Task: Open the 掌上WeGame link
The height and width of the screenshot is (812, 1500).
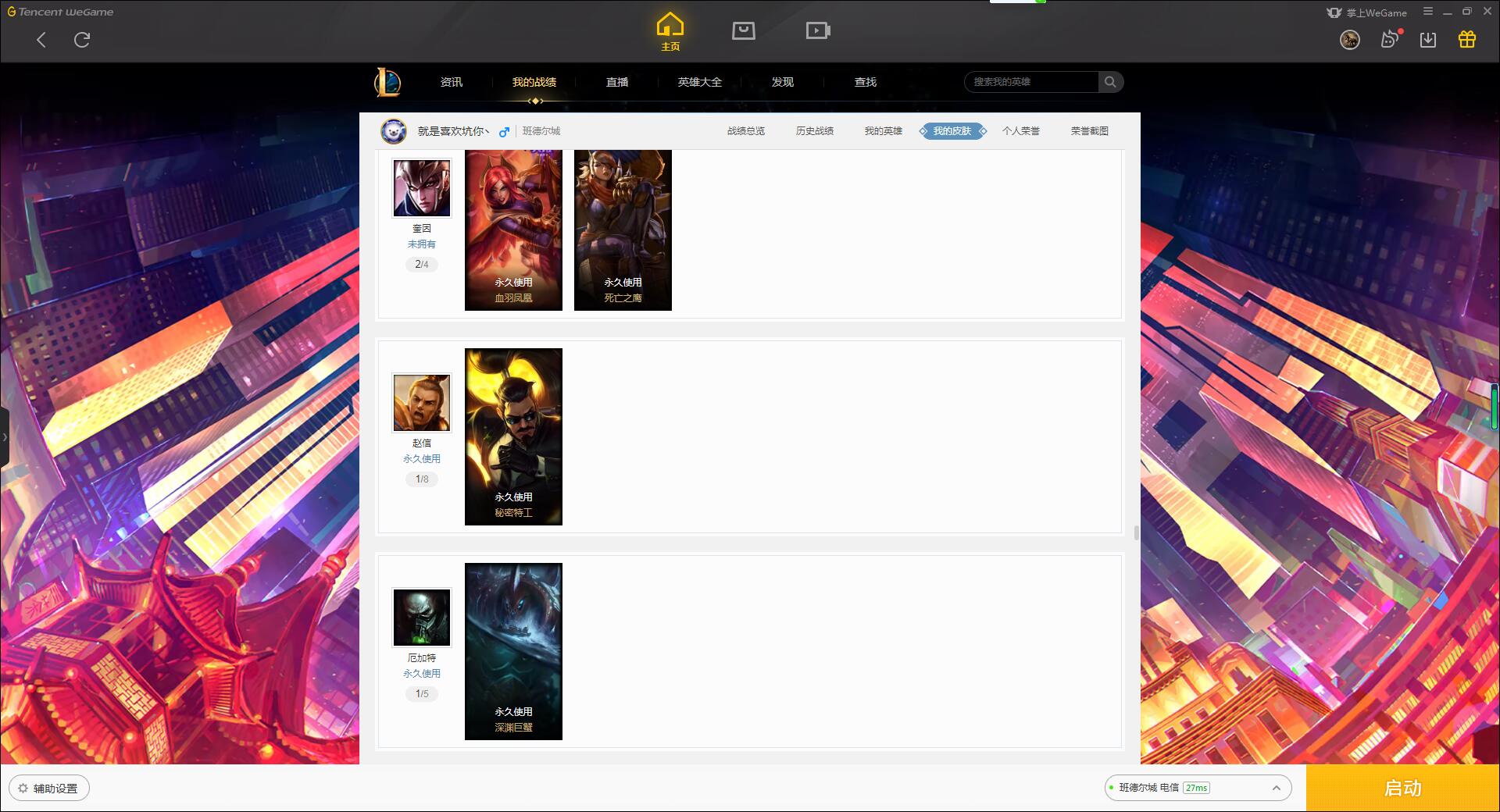Action: 1366,12
